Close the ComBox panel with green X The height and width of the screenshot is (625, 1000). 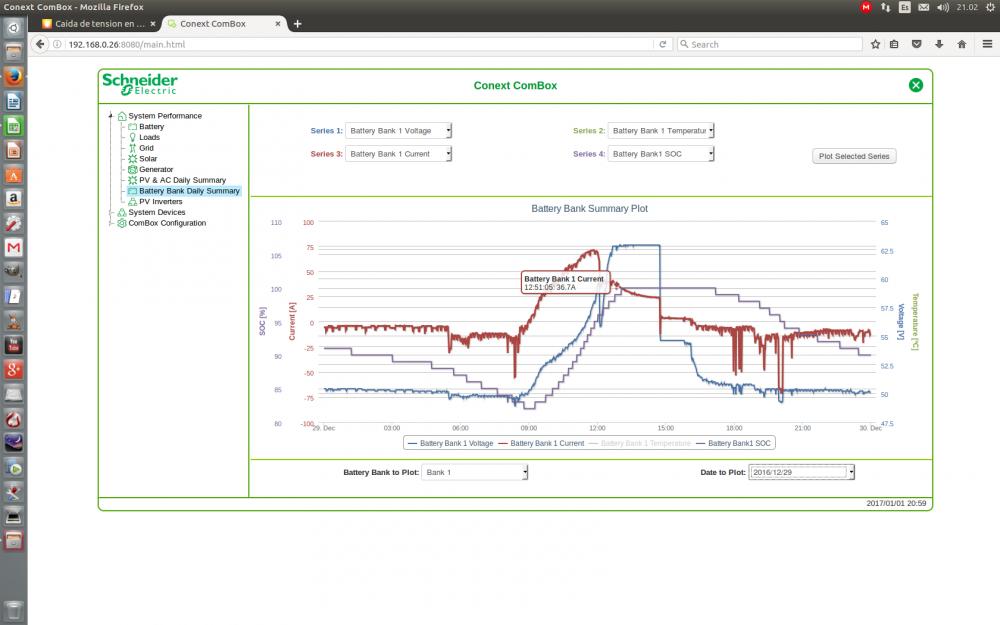[916, 85]
